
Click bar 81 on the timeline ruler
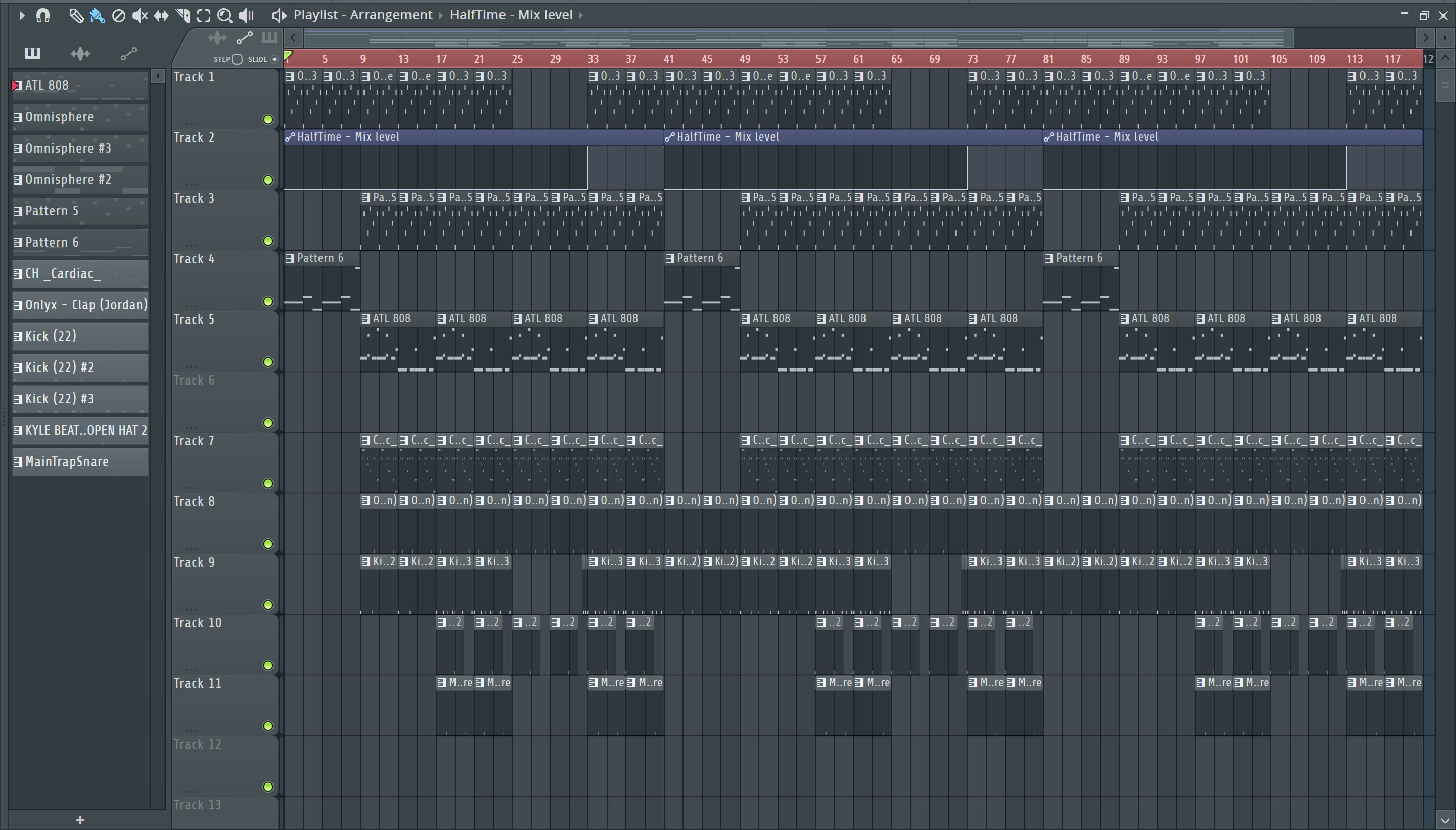coord(1048,59)
